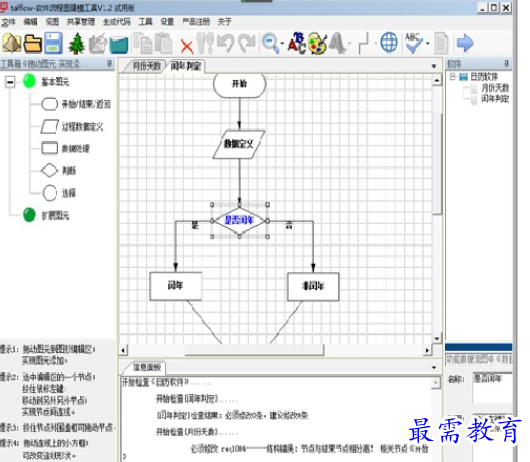530x462 pixels.
Task: Open the 编辑 menu
Action: pos(30,22)
